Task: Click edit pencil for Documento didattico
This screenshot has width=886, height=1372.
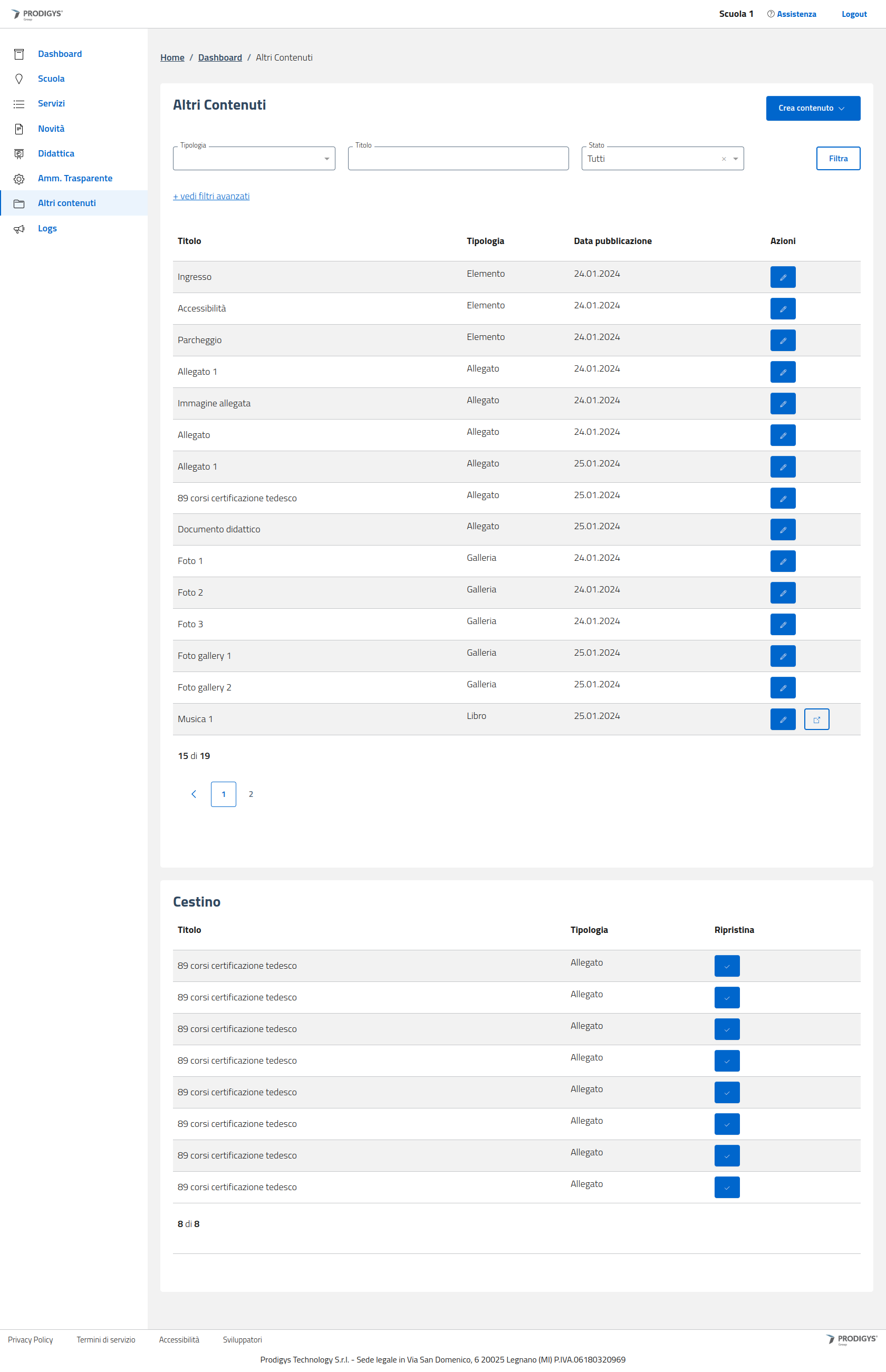Action: (x=783, y=530)
